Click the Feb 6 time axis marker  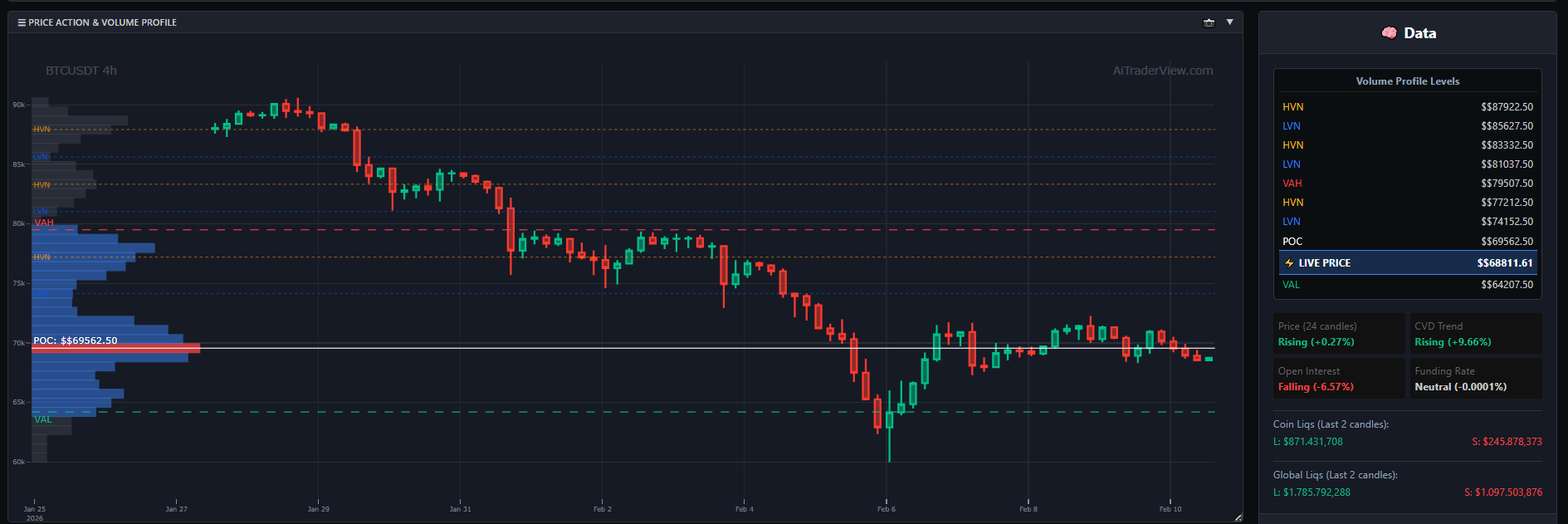(886, 508)
